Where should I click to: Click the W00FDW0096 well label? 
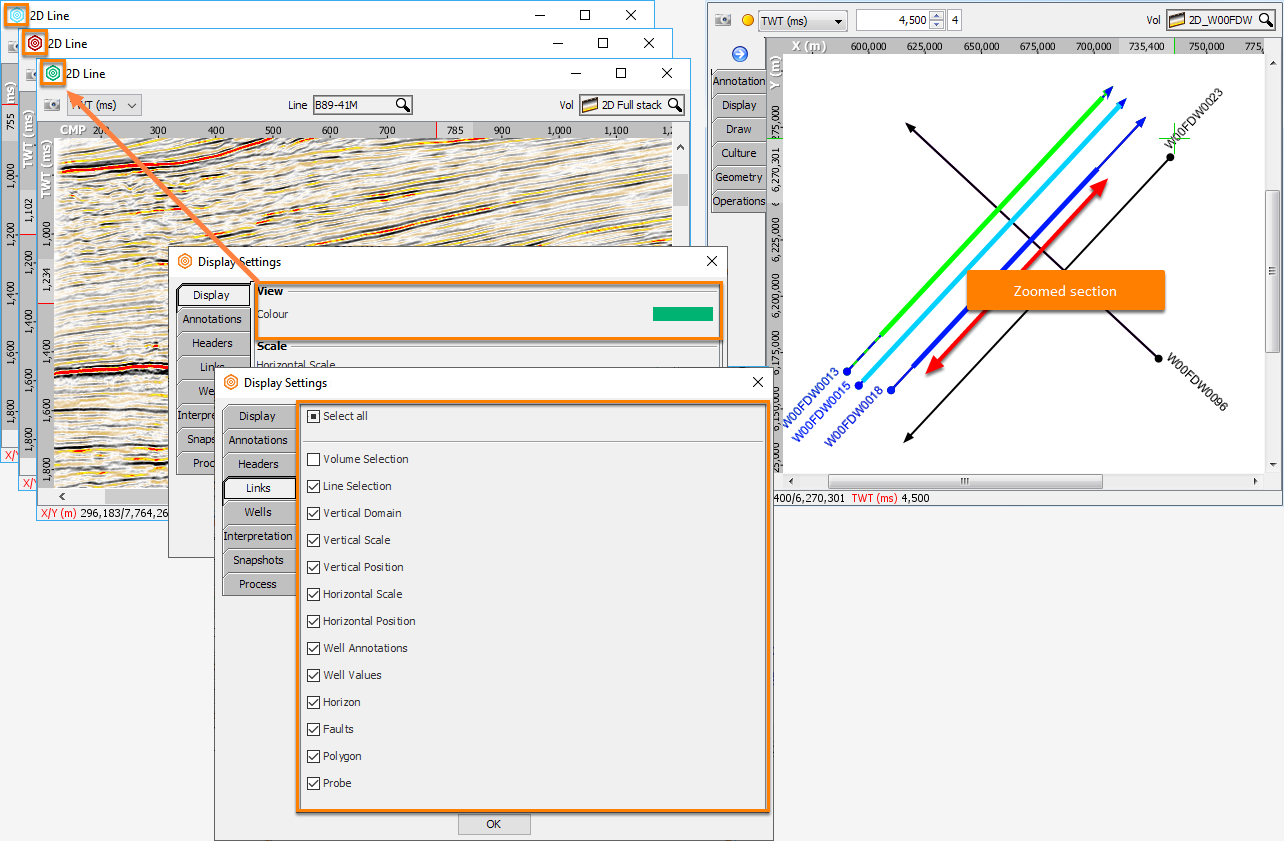[x=1197, y=381]
